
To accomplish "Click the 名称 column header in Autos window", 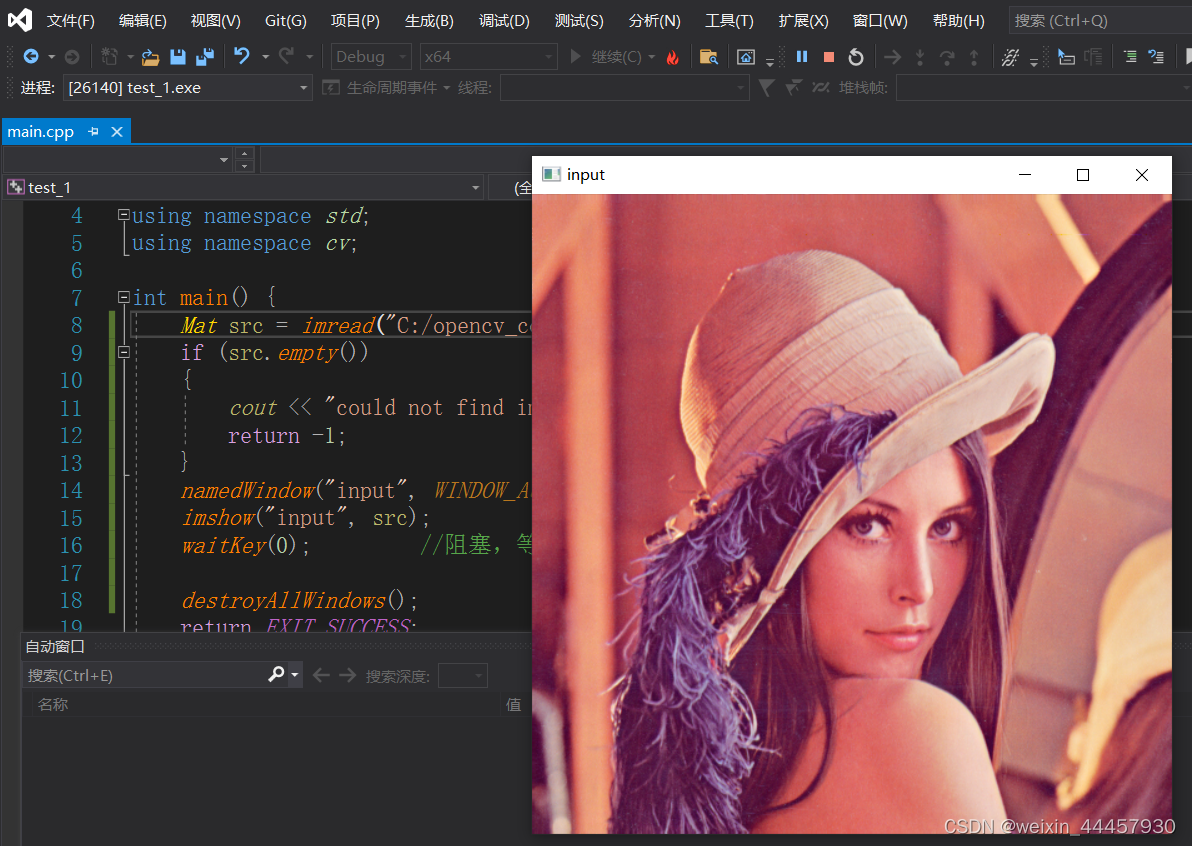I will point(53,704).
